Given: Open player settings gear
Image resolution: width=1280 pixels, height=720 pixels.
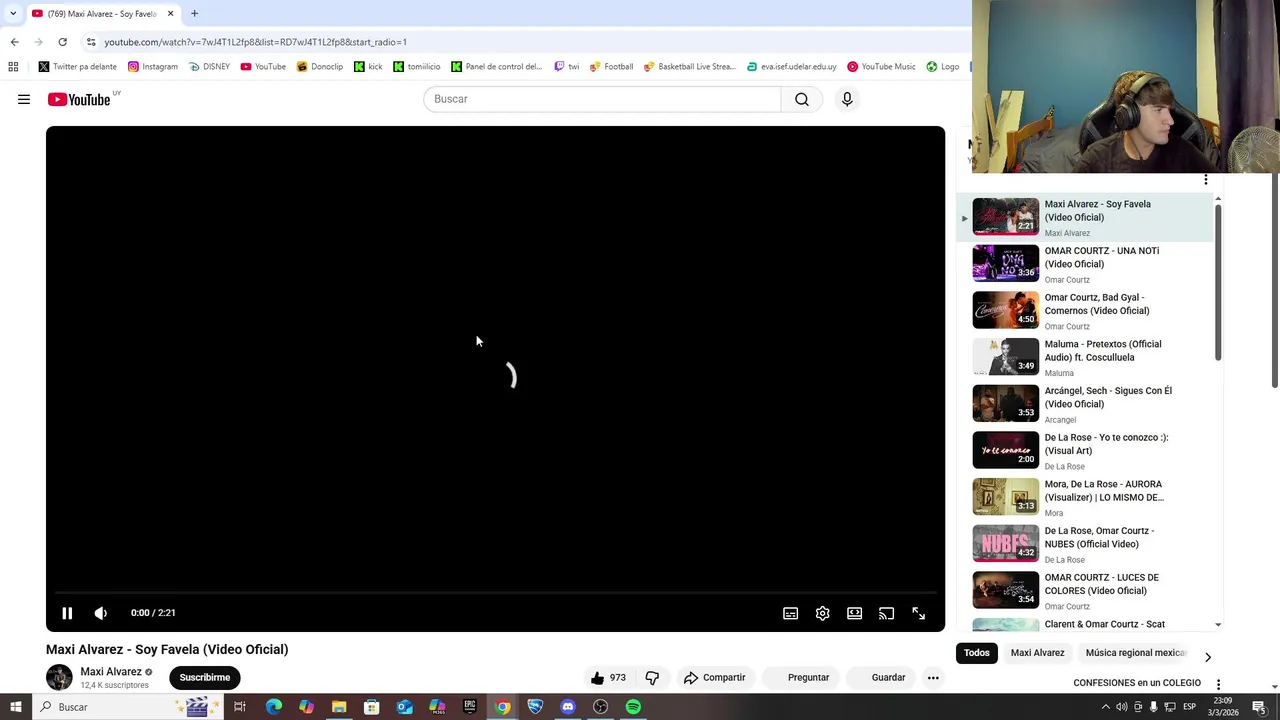Looking at the screenshot, I should click(822, 613).
